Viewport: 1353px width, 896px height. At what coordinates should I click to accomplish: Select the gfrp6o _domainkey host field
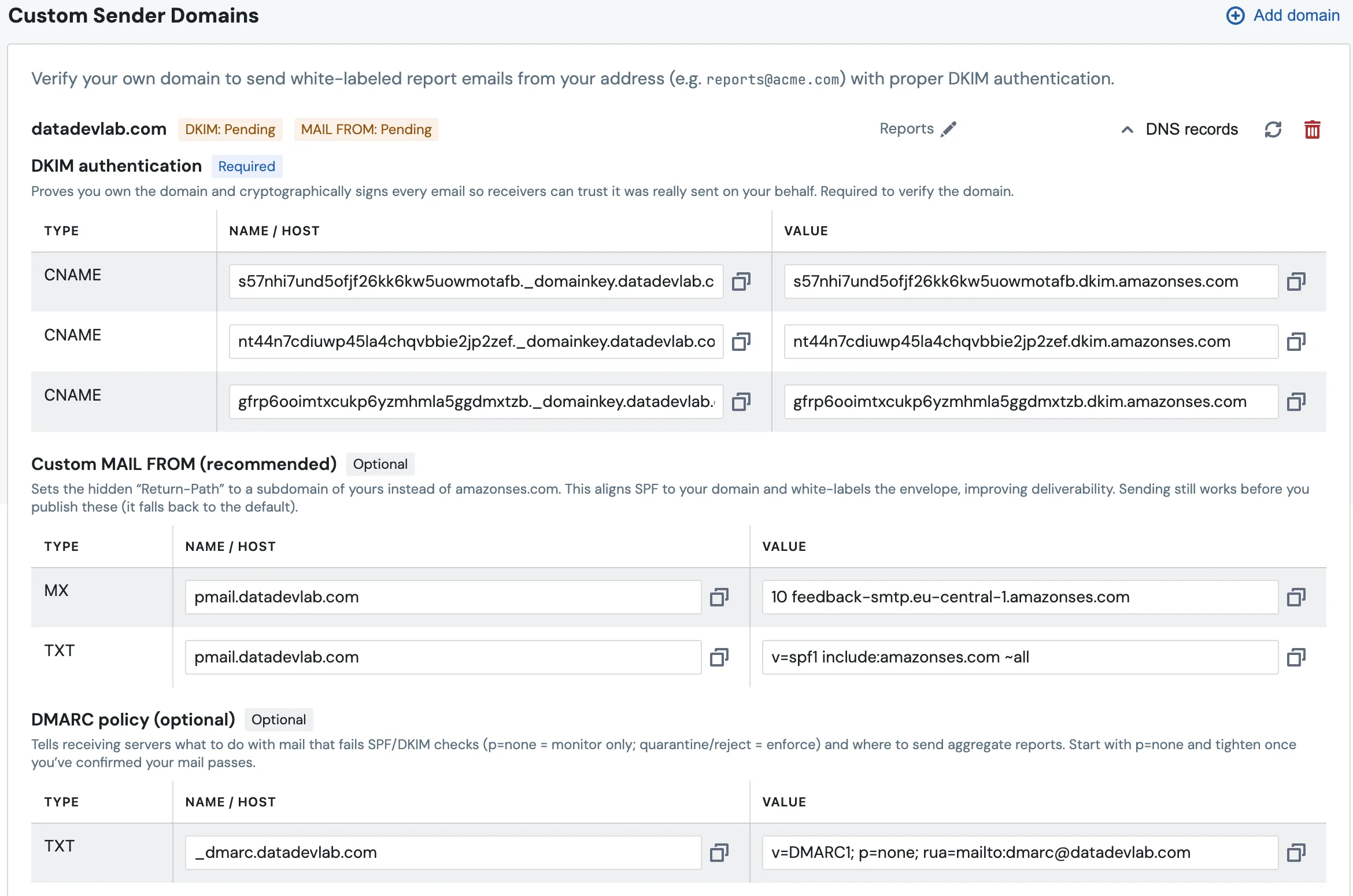476,402
